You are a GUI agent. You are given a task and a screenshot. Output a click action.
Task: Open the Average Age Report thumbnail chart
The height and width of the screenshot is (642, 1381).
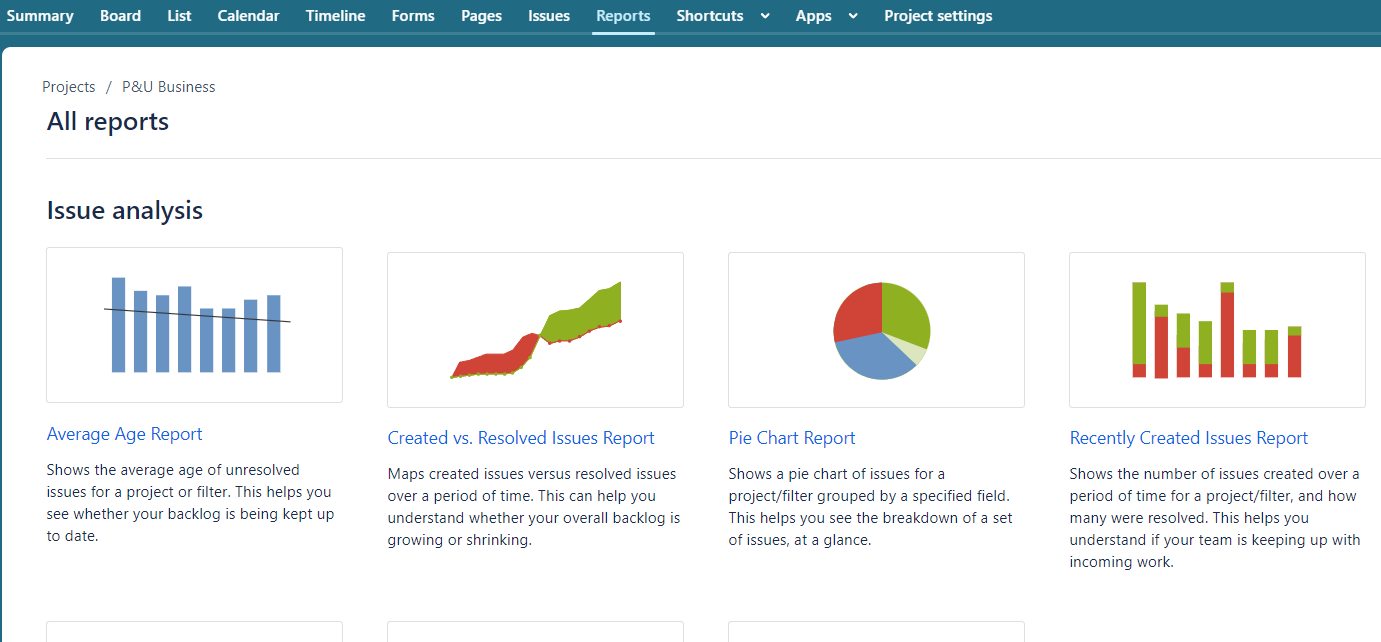[x=193, y=324]
